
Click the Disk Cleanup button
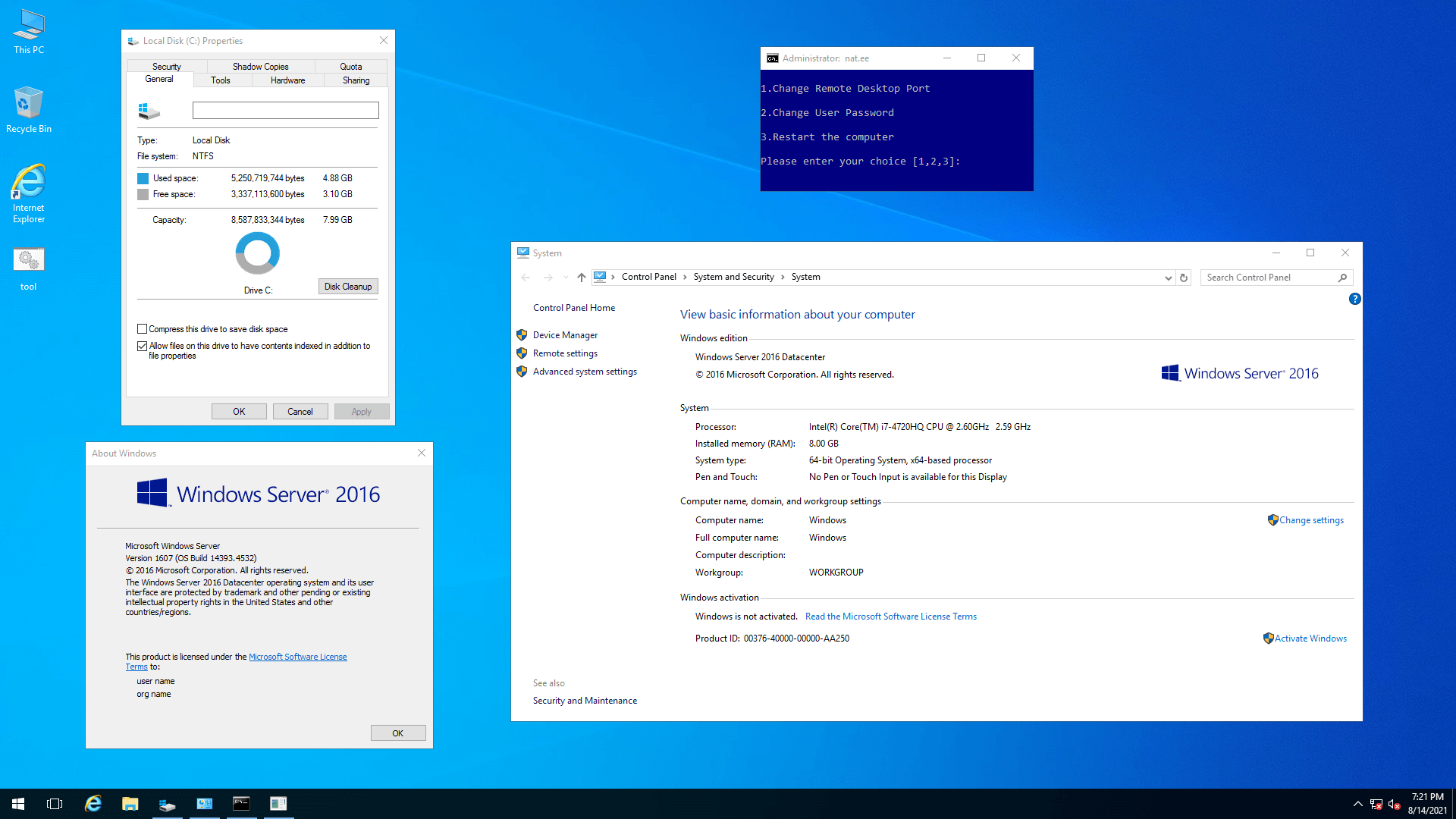(x=348, y=287)
